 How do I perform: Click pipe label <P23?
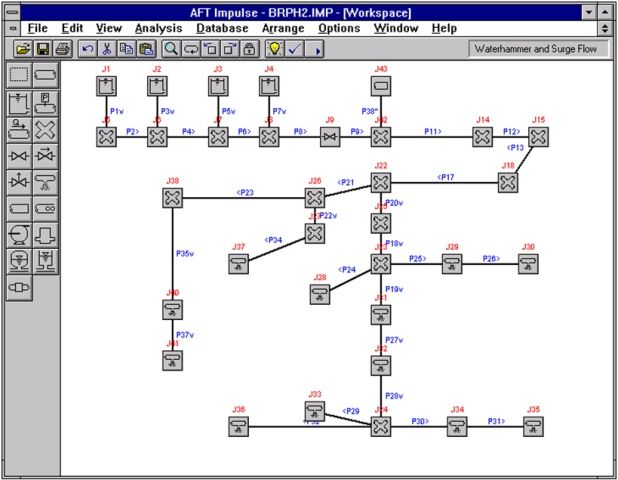[x=245, y=192]
